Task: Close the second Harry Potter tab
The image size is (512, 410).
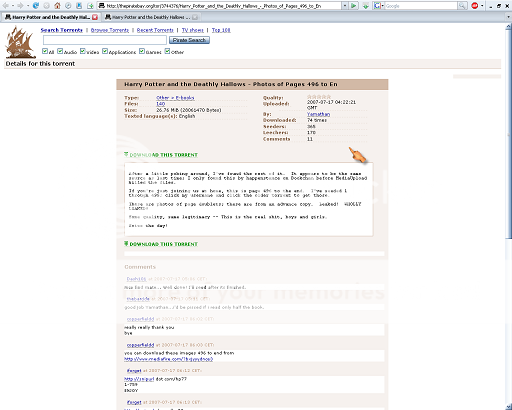Action: tap(195, 17)
